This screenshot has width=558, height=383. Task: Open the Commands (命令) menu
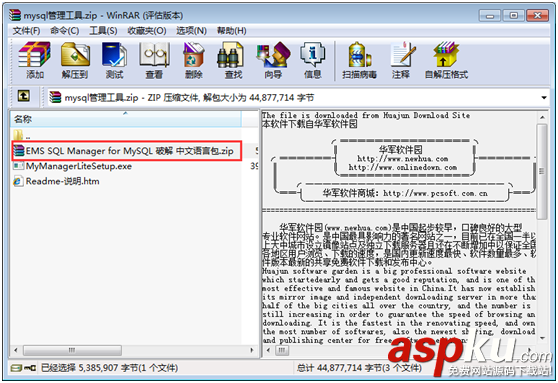(64, 31)
